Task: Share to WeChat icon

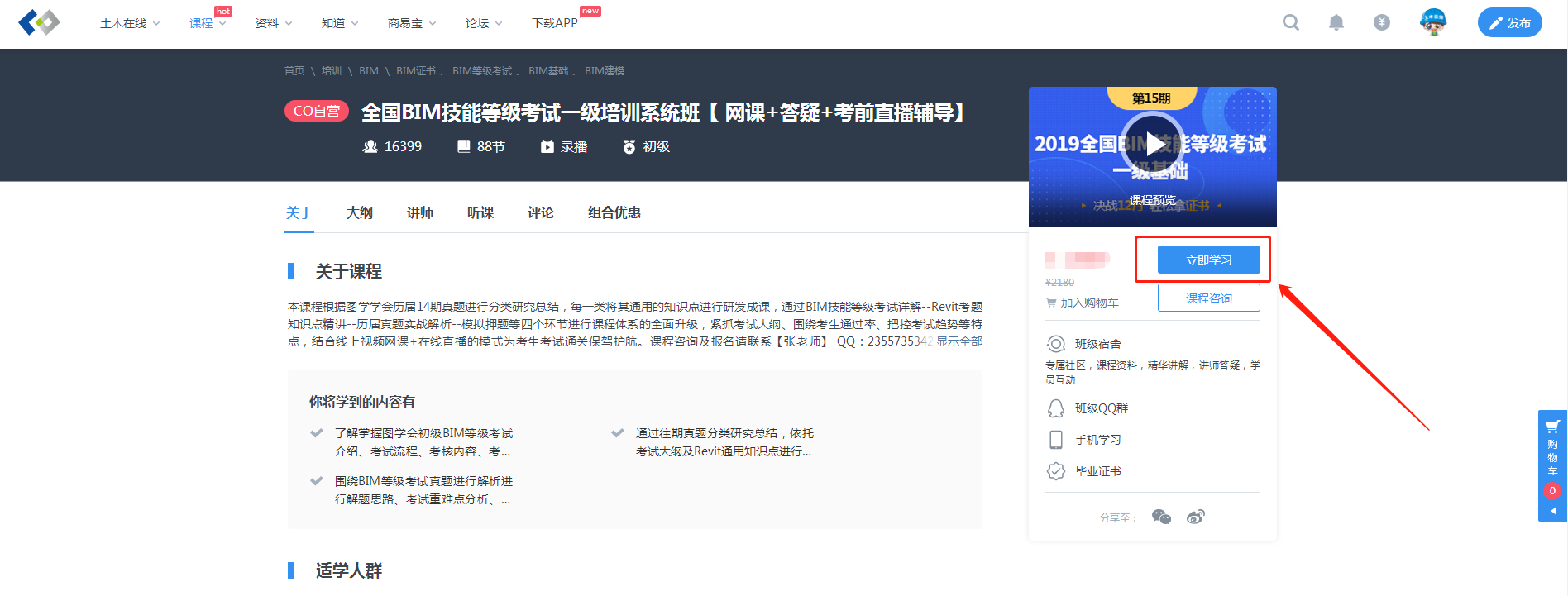Action: (1161, 517)
